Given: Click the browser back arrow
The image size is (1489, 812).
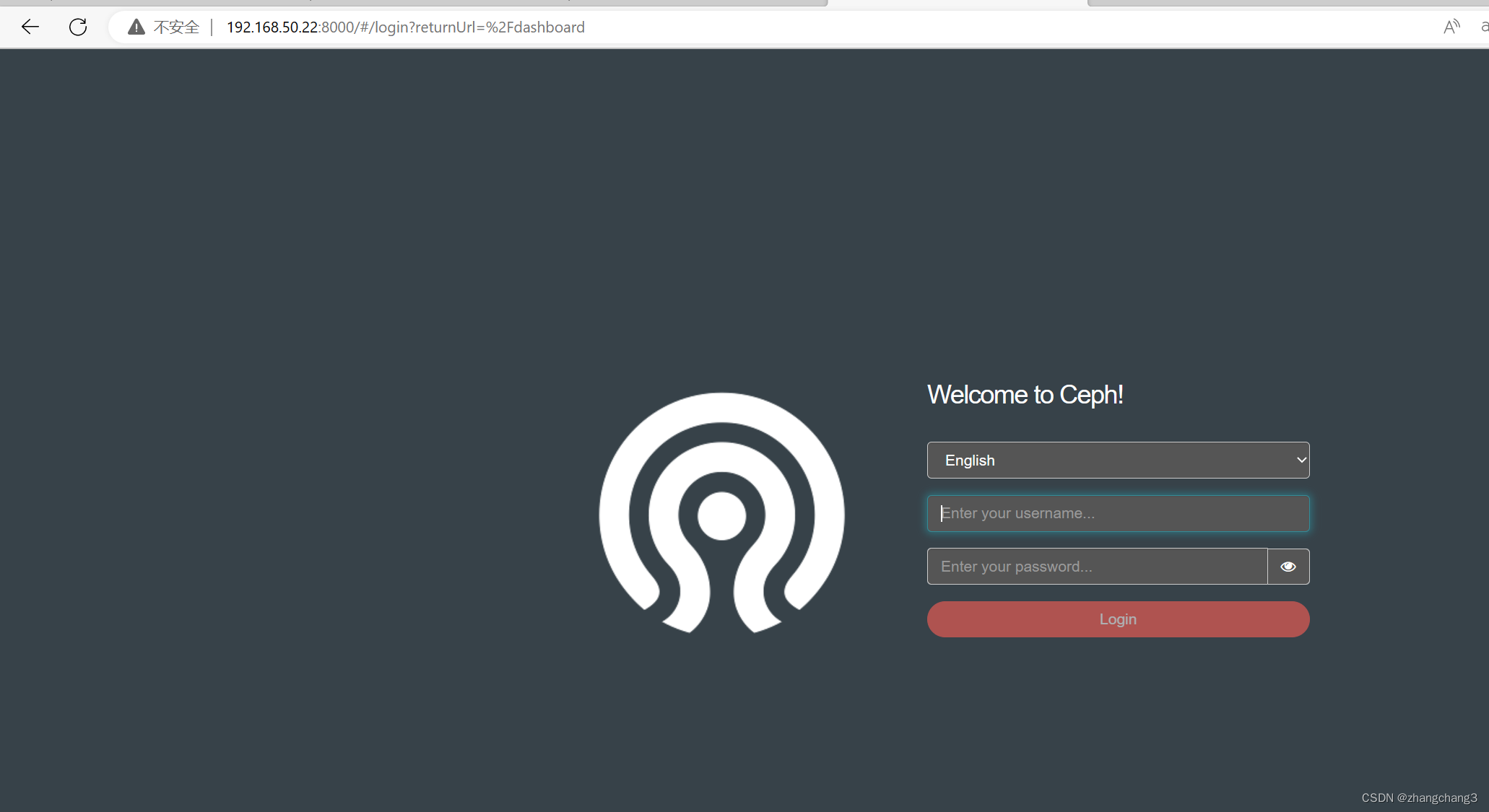Looking at the screenshot, I should [30, 27].
